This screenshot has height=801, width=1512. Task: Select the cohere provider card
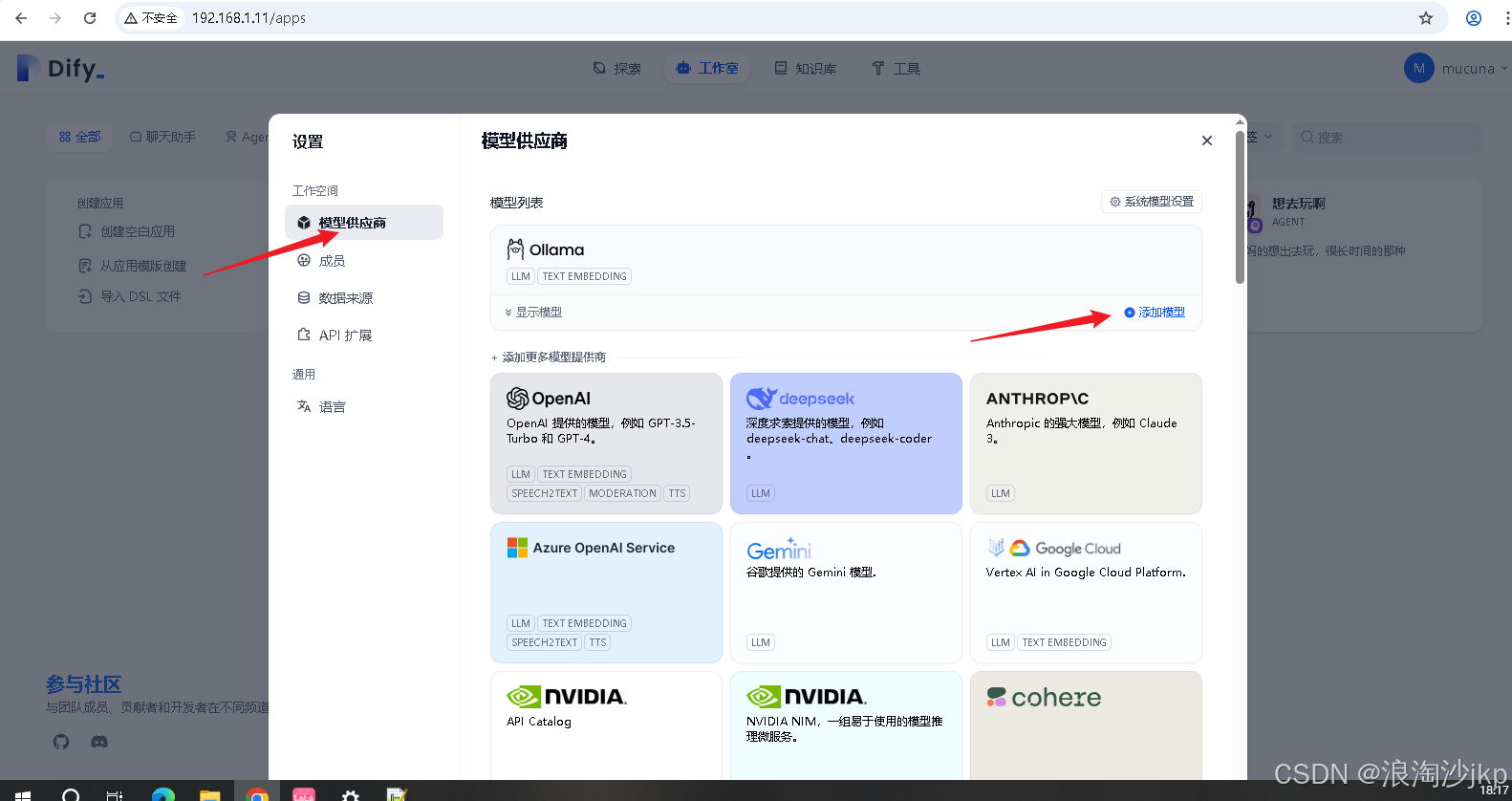pyautogui.click(x=1086, y=726)
